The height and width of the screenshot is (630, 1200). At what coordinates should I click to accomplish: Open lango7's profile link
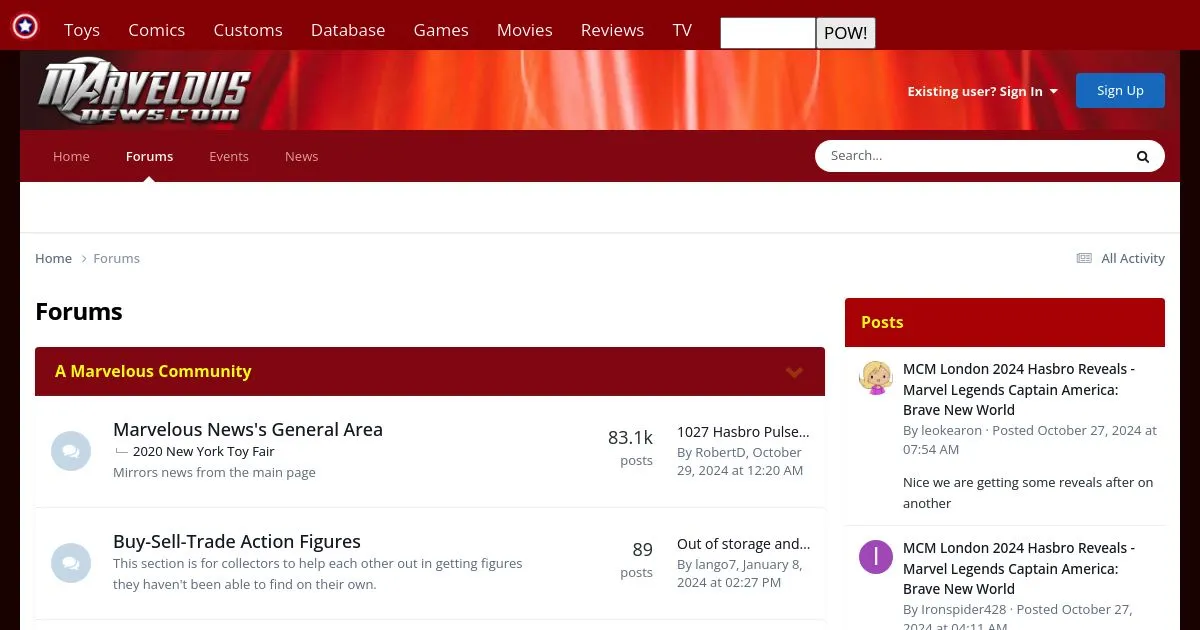tap(716, 564)
